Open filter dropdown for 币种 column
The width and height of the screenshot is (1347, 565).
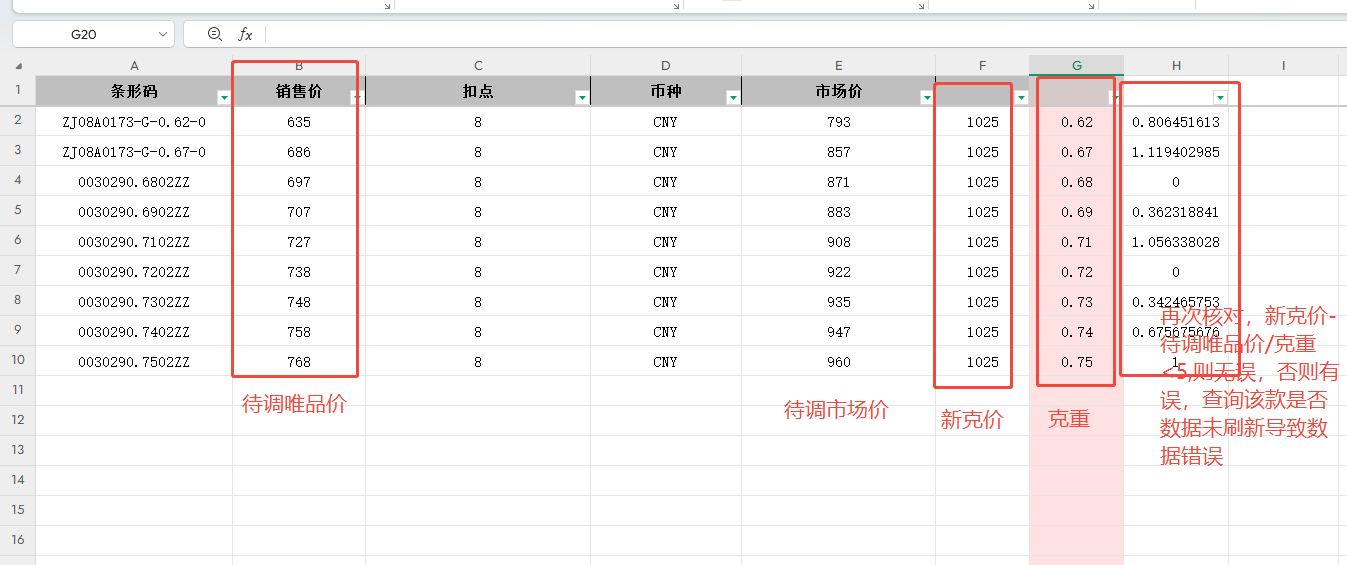(x=733, y=98)
